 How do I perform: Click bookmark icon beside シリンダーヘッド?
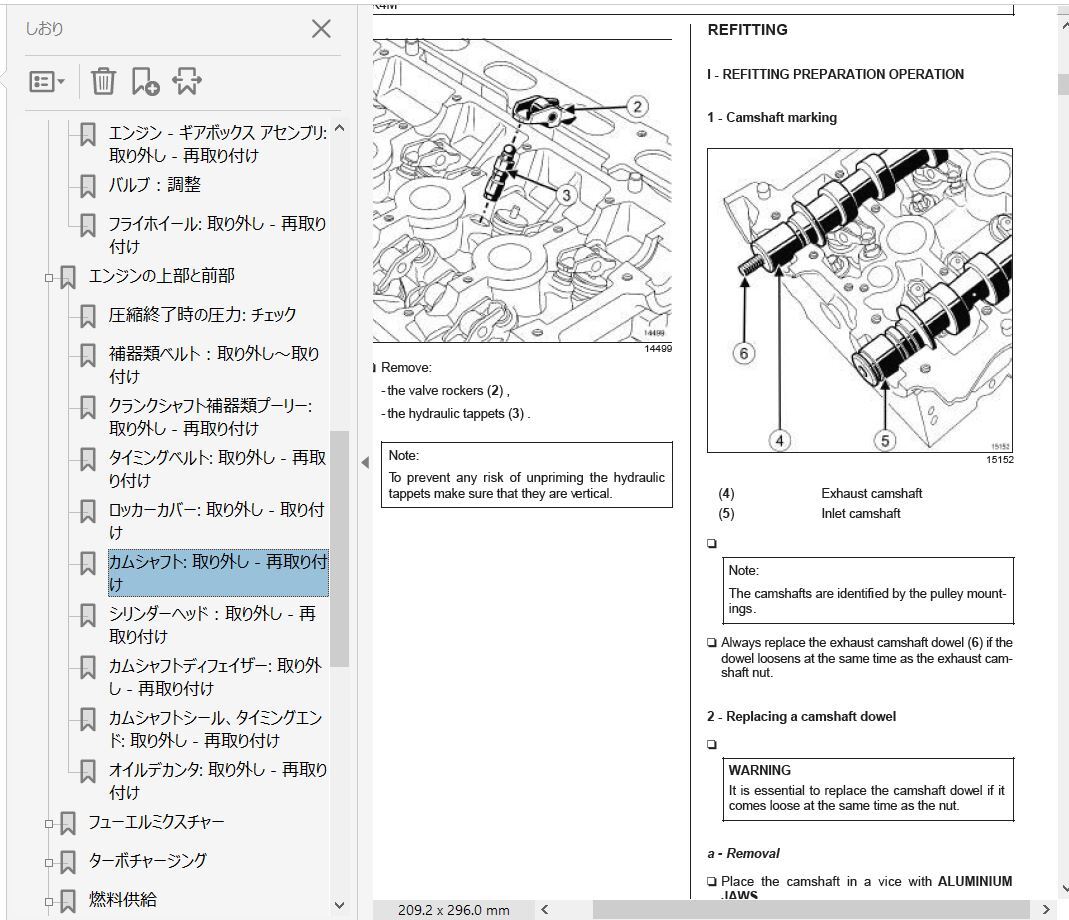point(87,615)
